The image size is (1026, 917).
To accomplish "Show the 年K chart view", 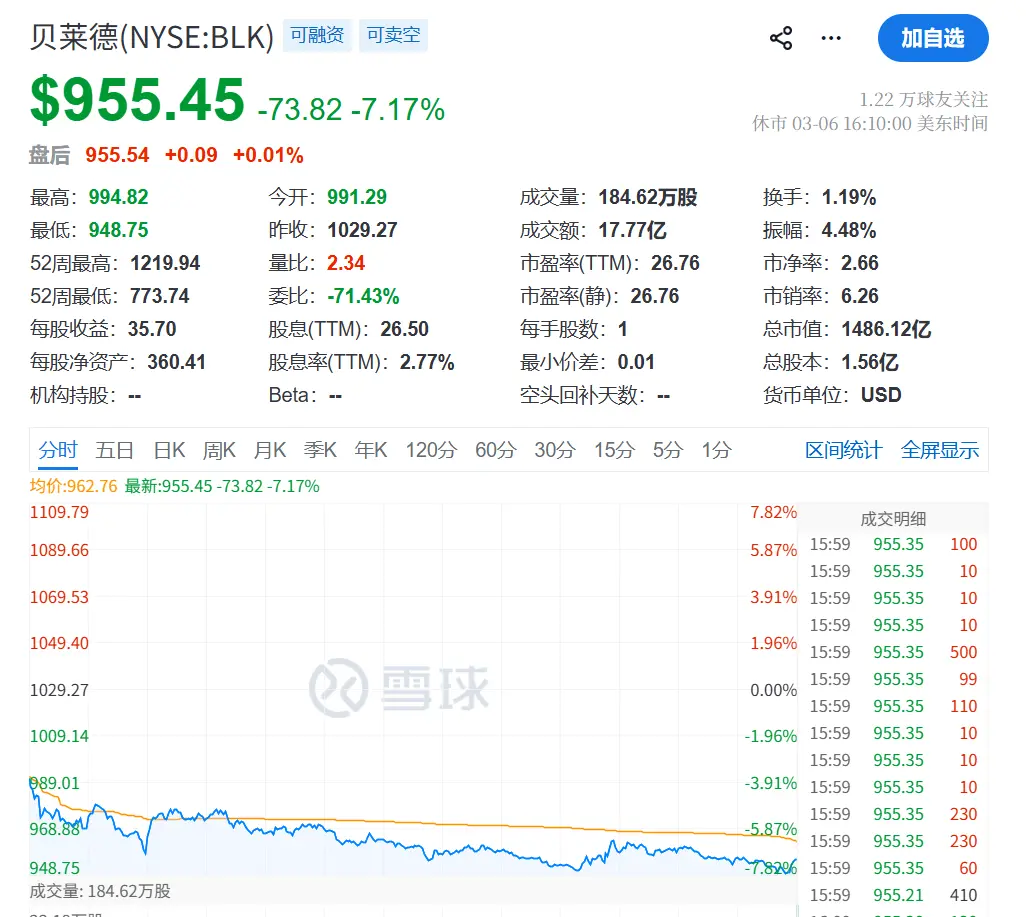I will point(371,450).
